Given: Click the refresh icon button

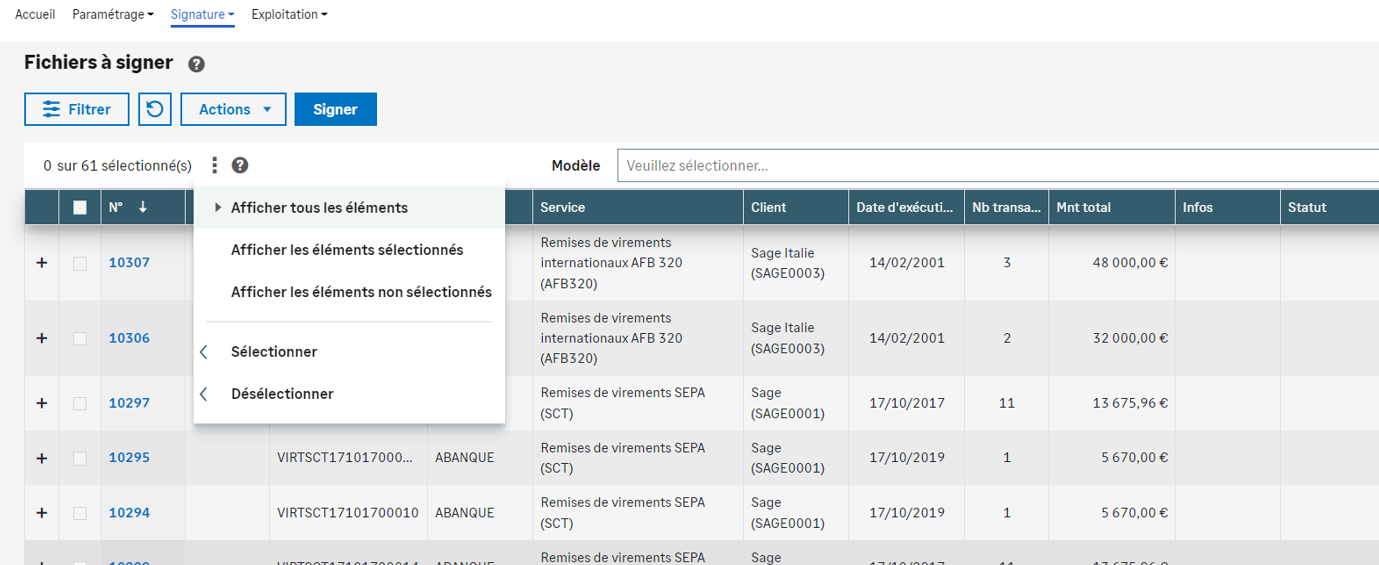Looking at the screenshot, I should (x=155, y=109).
